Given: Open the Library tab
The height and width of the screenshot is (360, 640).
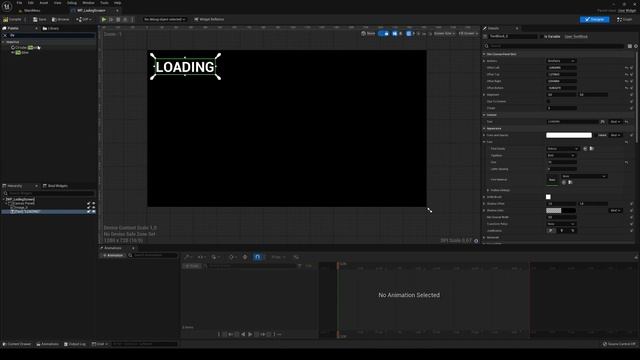Looking at the screenshot, I should pos(51,29).
